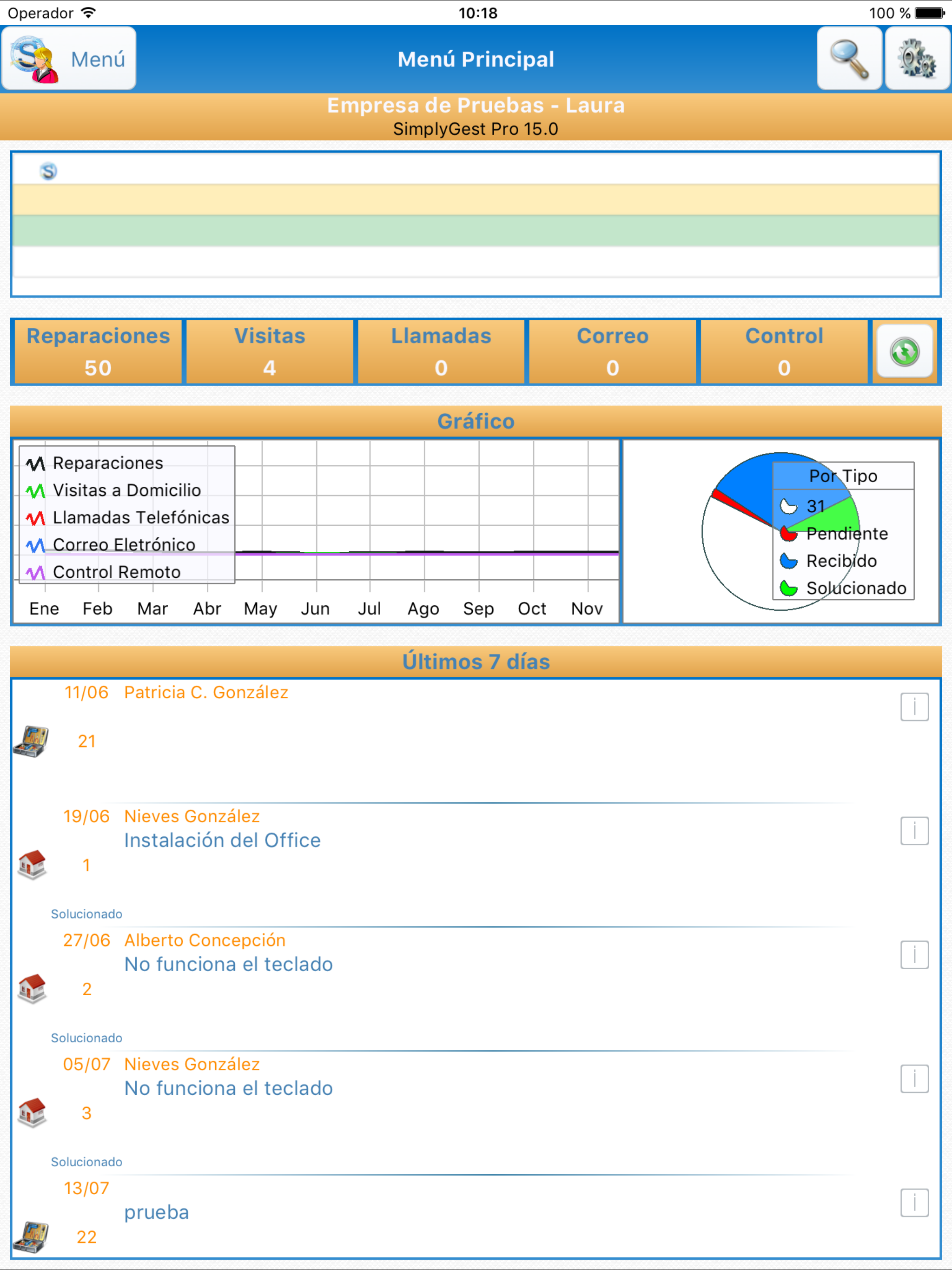Tap the Wi-Fi status icon
Image resolution: width=952 pixels, height=1270 pixels.
pyautogui.click(x=88, y=13)
